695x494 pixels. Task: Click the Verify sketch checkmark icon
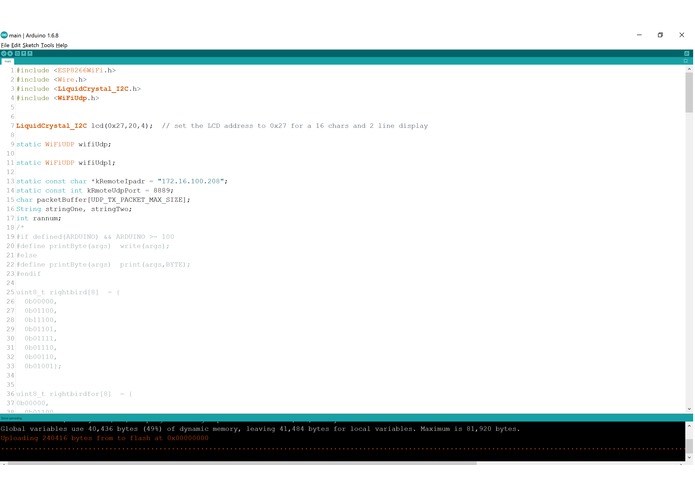(4, 53)
